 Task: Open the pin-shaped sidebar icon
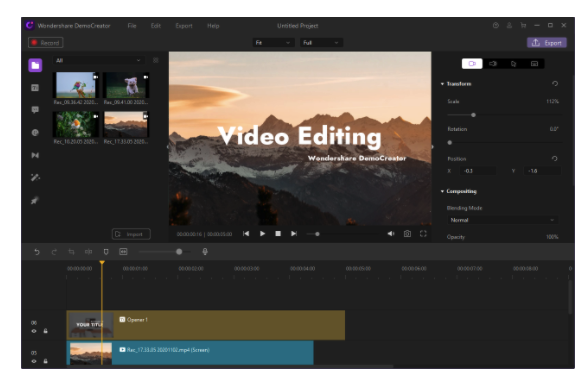point(35,200)
